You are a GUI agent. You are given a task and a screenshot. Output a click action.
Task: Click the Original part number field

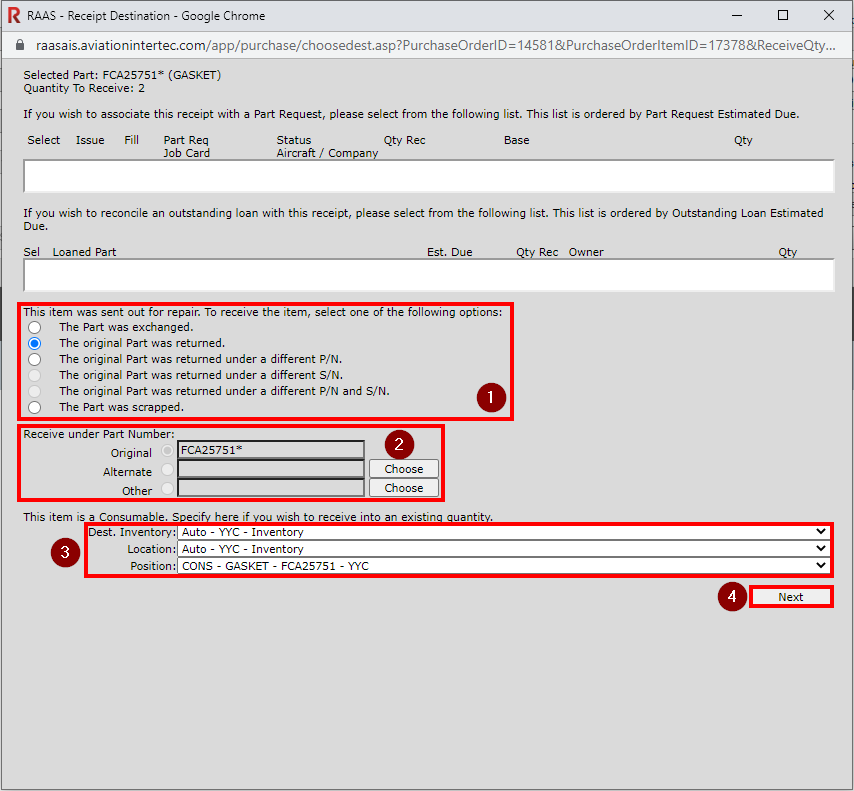270,450
